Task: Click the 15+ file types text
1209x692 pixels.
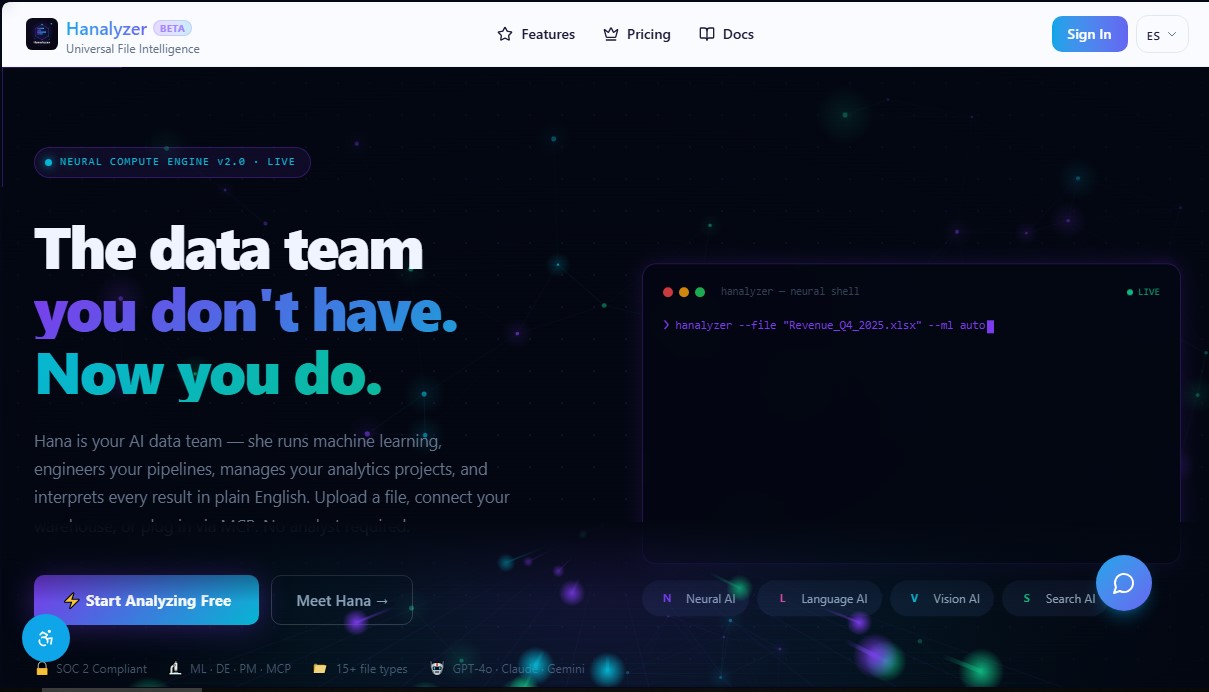Action: click(372, 668)
